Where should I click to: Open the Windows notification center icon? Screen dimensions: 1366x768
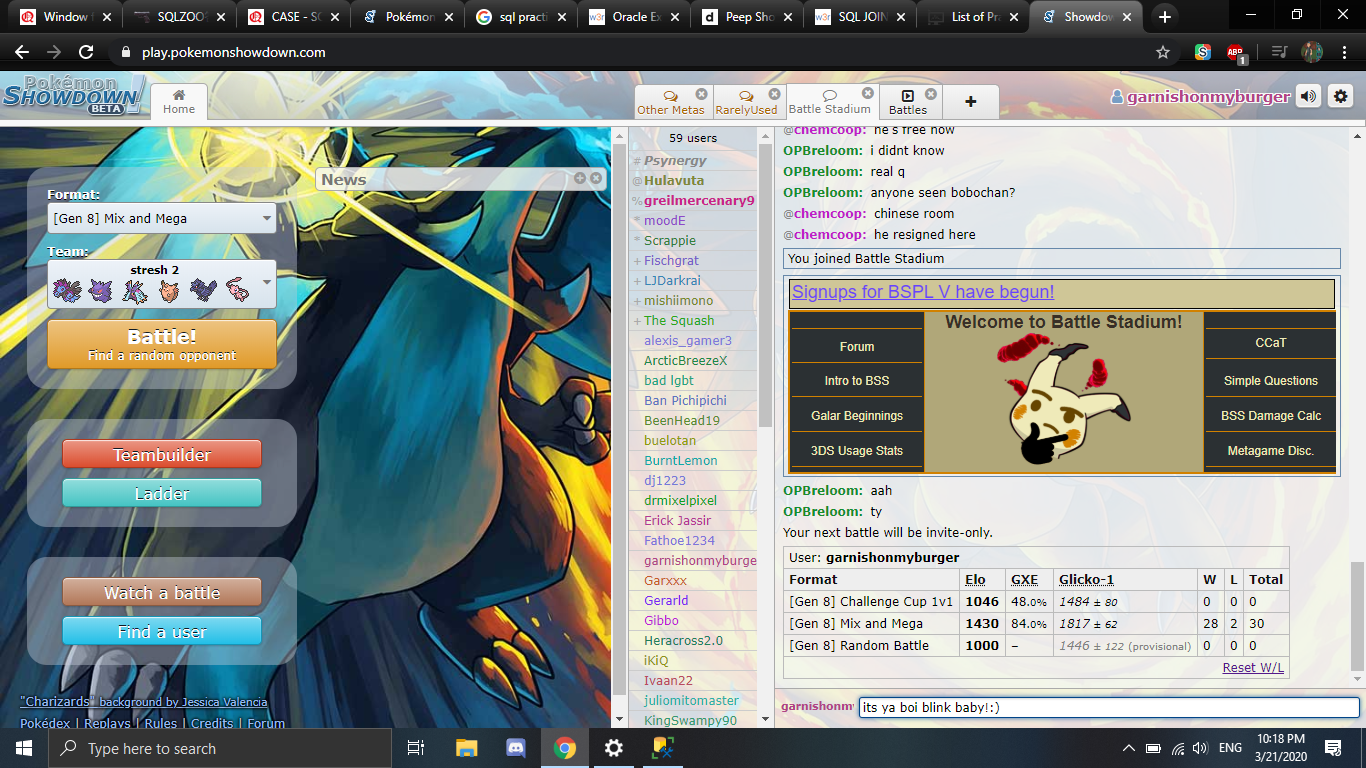pyautogui.click(x=1333, y=748)
